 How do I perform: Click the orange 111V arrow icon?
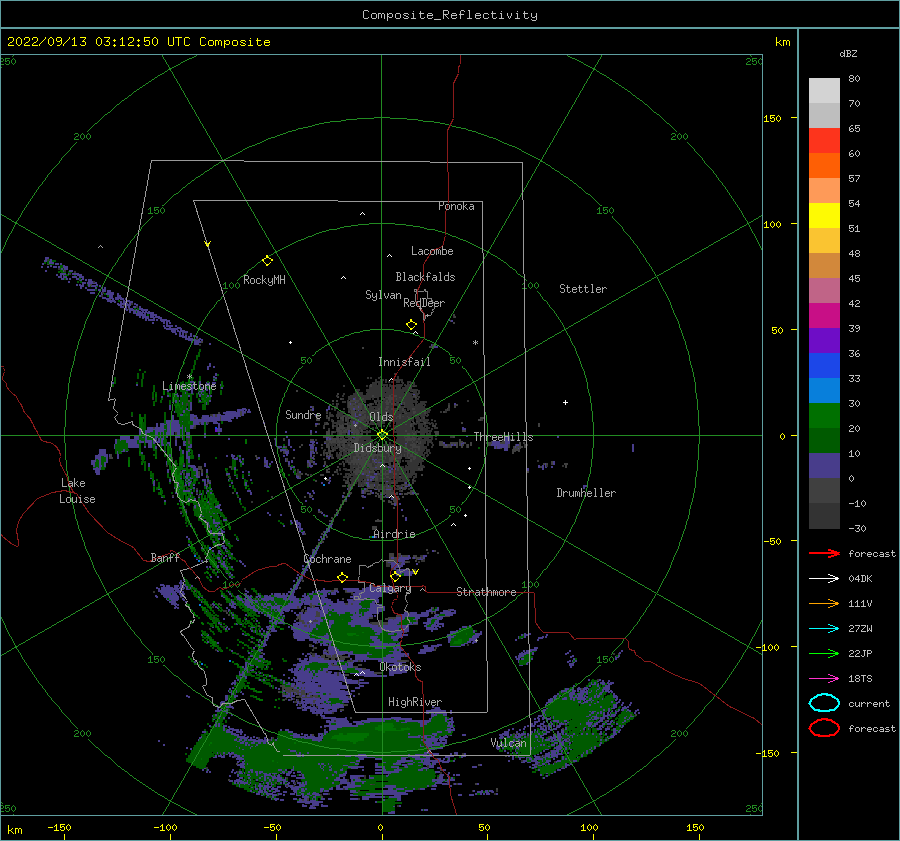pyautogui.click(x=824, y=603)
